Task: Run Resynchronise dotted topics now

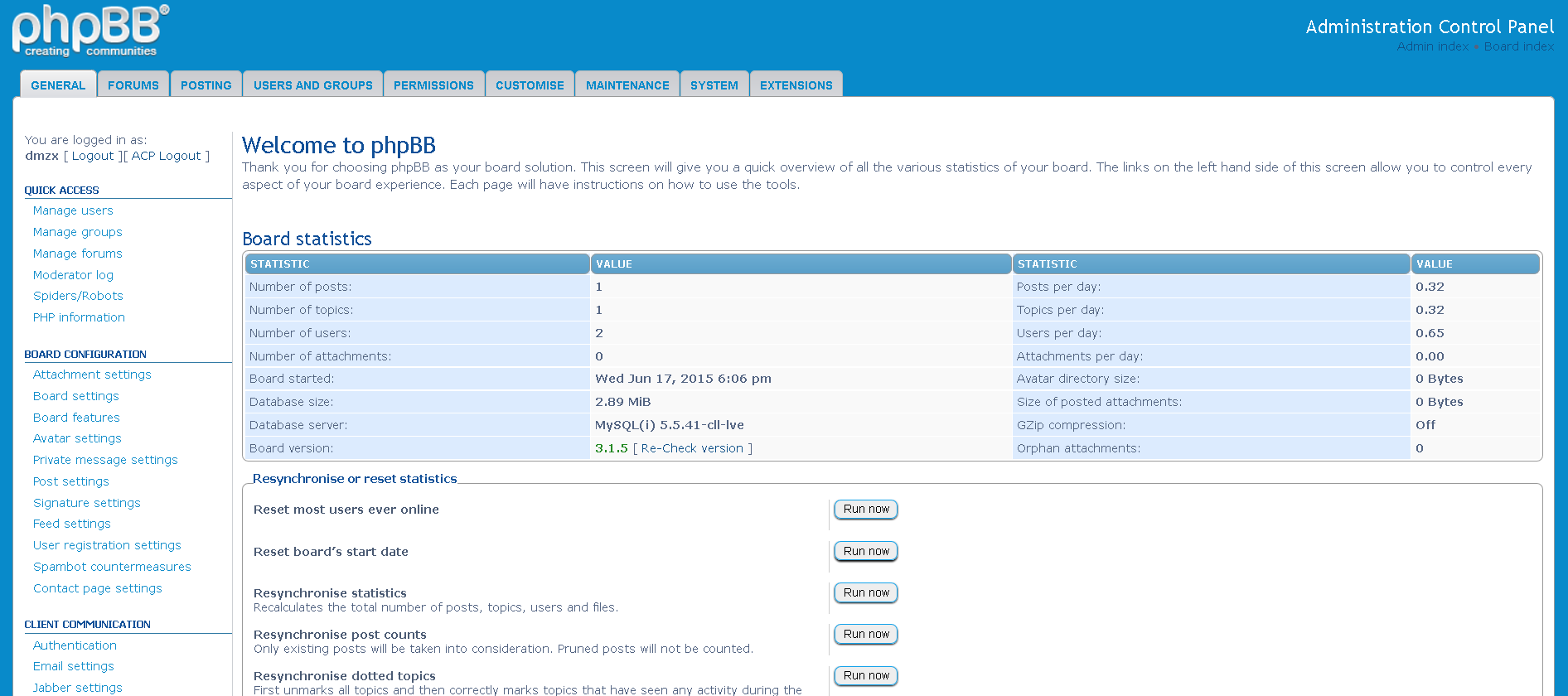Action: [866, 675]
